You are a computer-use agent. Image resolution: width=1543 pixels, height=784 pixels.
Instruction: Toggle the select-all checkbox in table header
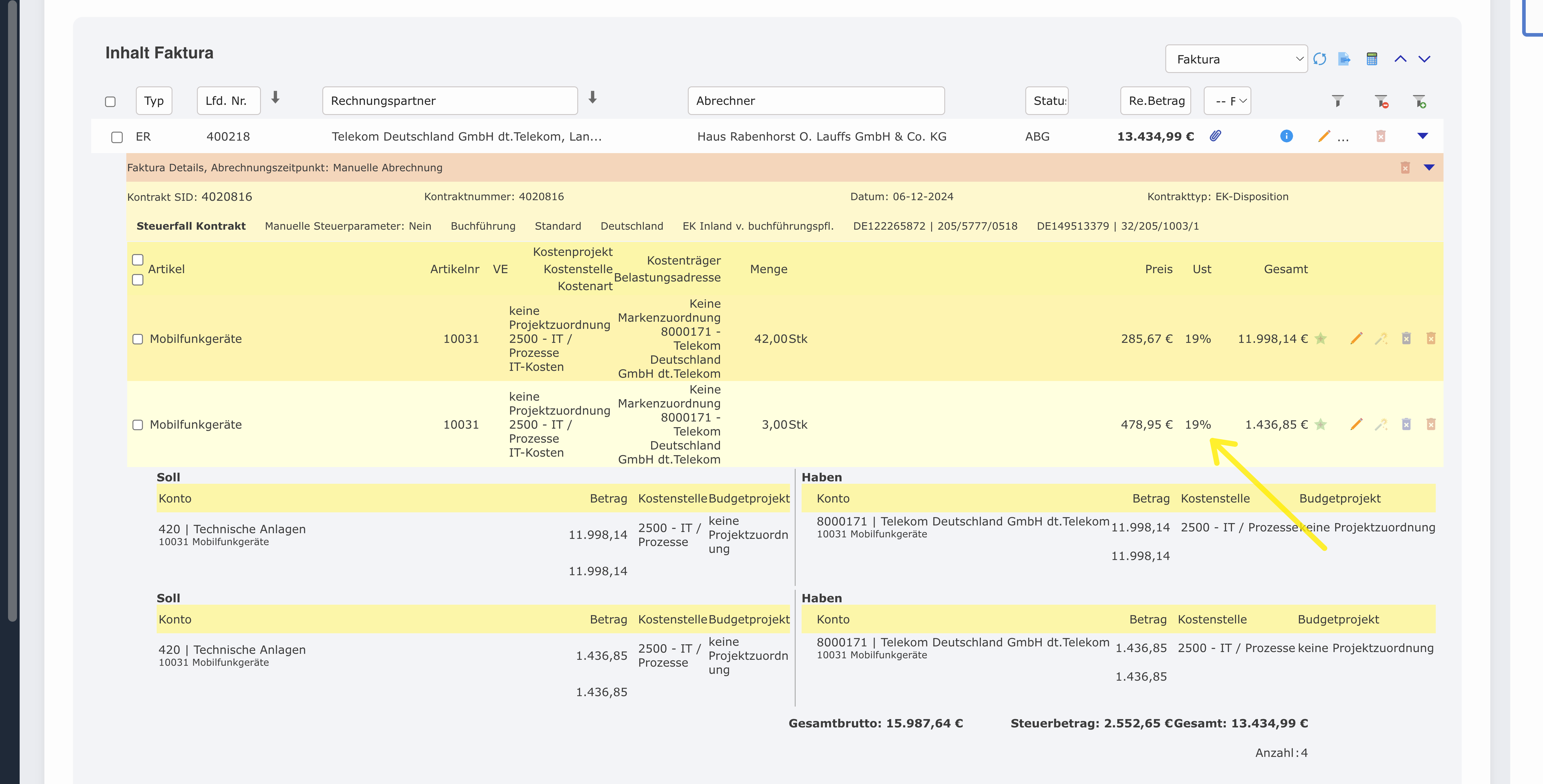(110, 102)
